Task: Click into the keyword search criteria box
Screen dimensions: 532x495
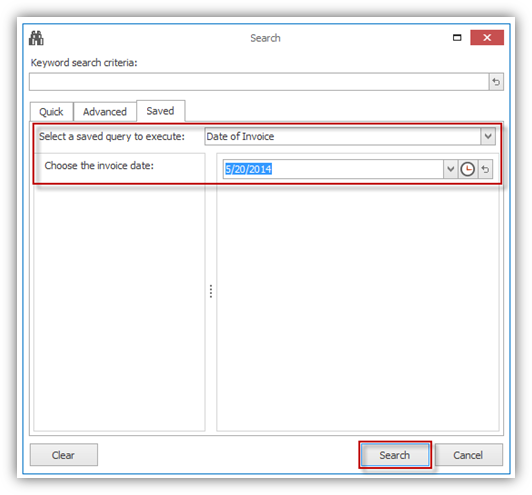Action: [x=259, y=82]
